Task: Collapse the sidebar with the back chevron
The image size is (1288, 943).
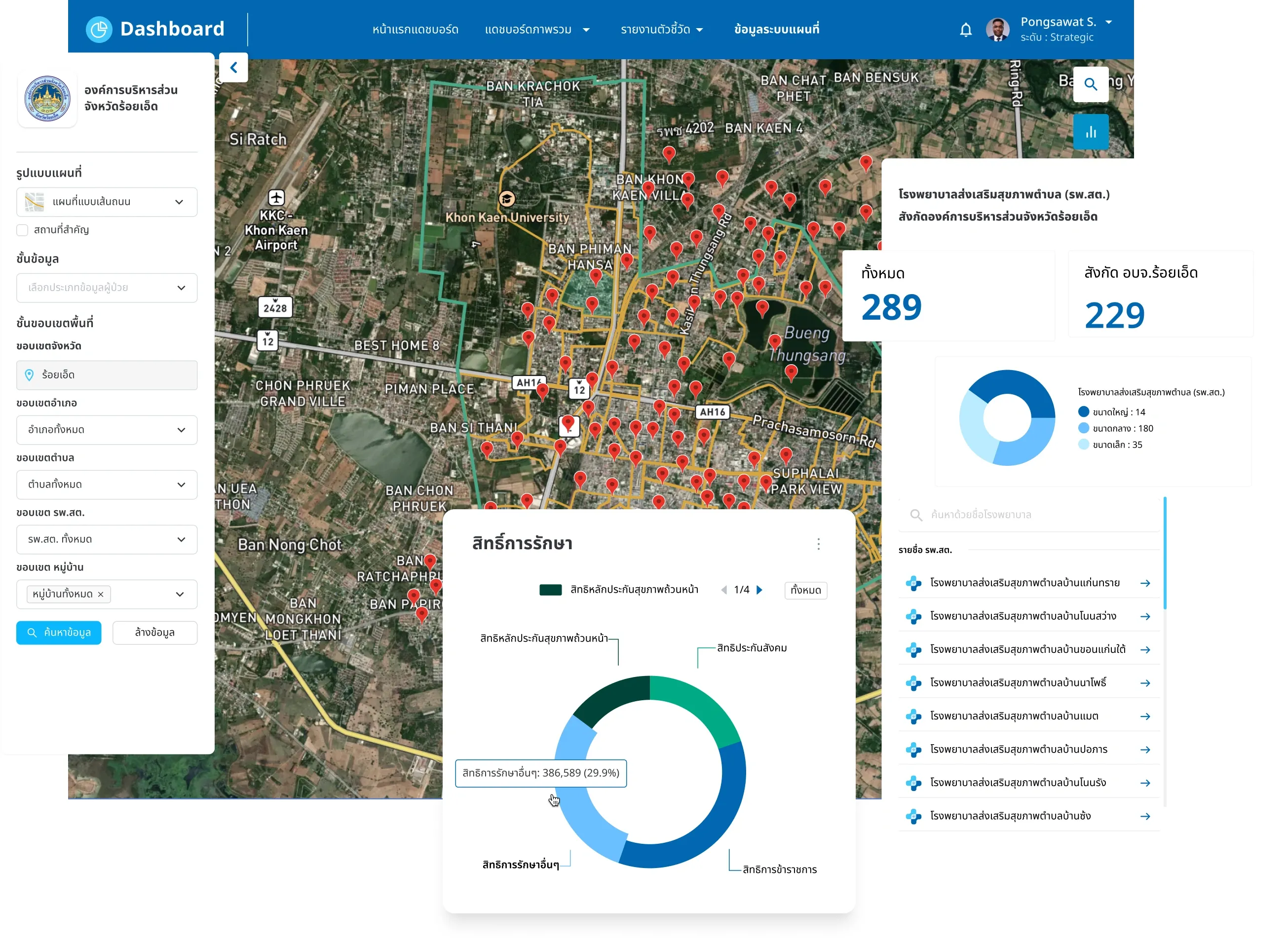Action: pyautogui.click(x=233, y=67)
